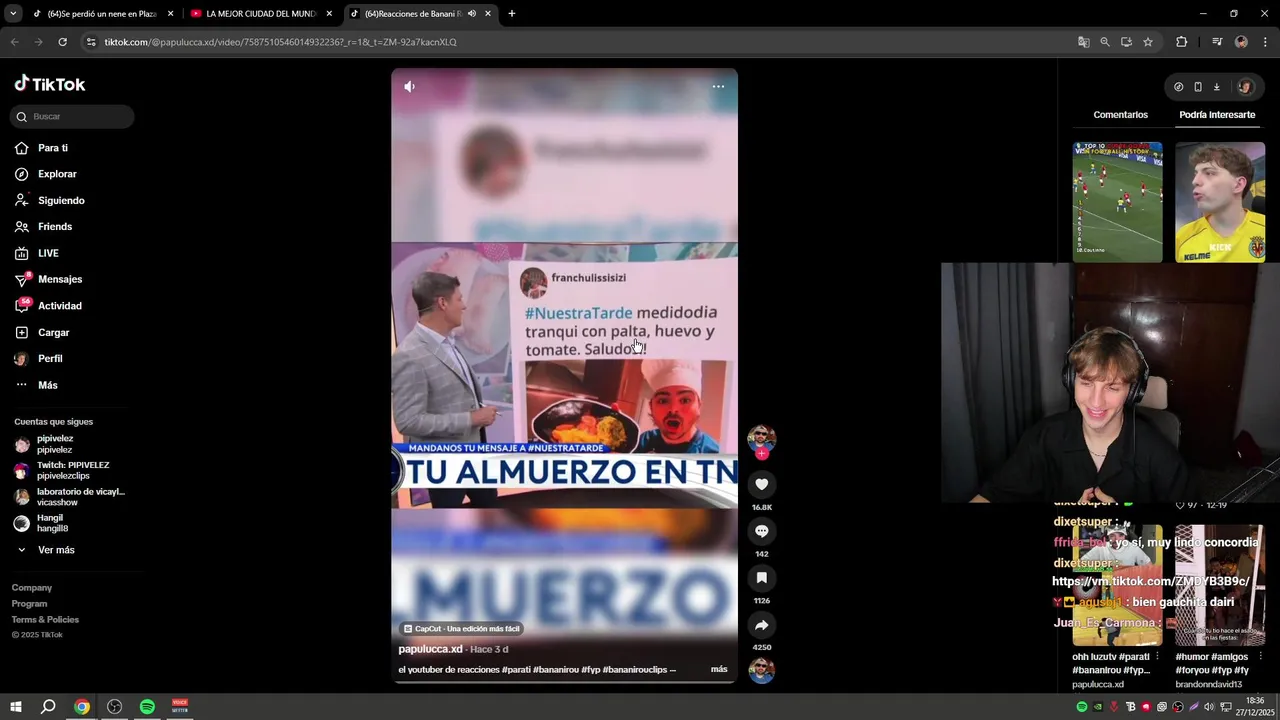The width and height of the screenshot is (1280, 720).
Task: Like the video with the heart icon
Action: (761, 484)
